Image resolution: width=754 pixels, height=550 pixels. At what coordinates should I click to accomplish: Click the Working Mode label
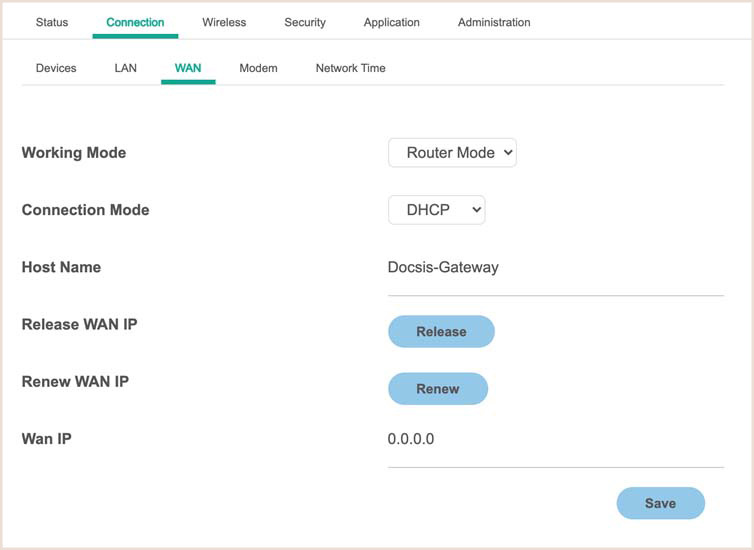click(x=74, y=153)
